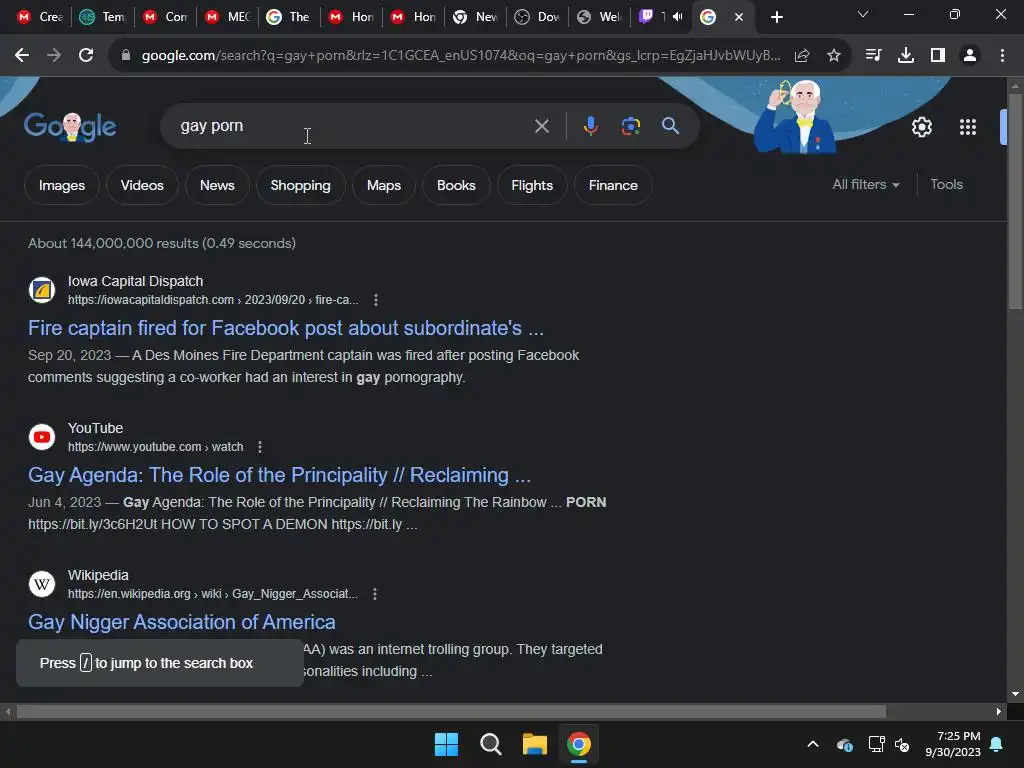Open File Explorer from taskbar
Viewport: 1024px width, 768px height.
click(x=535, y=744)
